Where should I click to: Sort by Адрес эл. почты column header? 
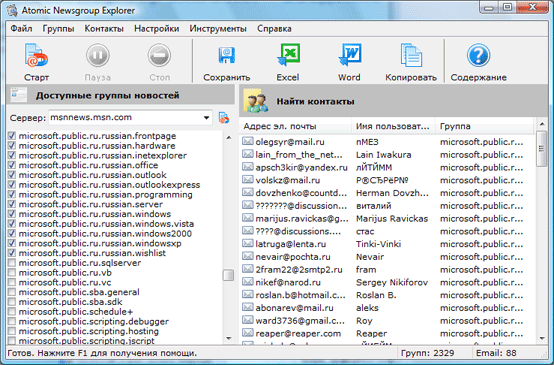coord(295,126)
